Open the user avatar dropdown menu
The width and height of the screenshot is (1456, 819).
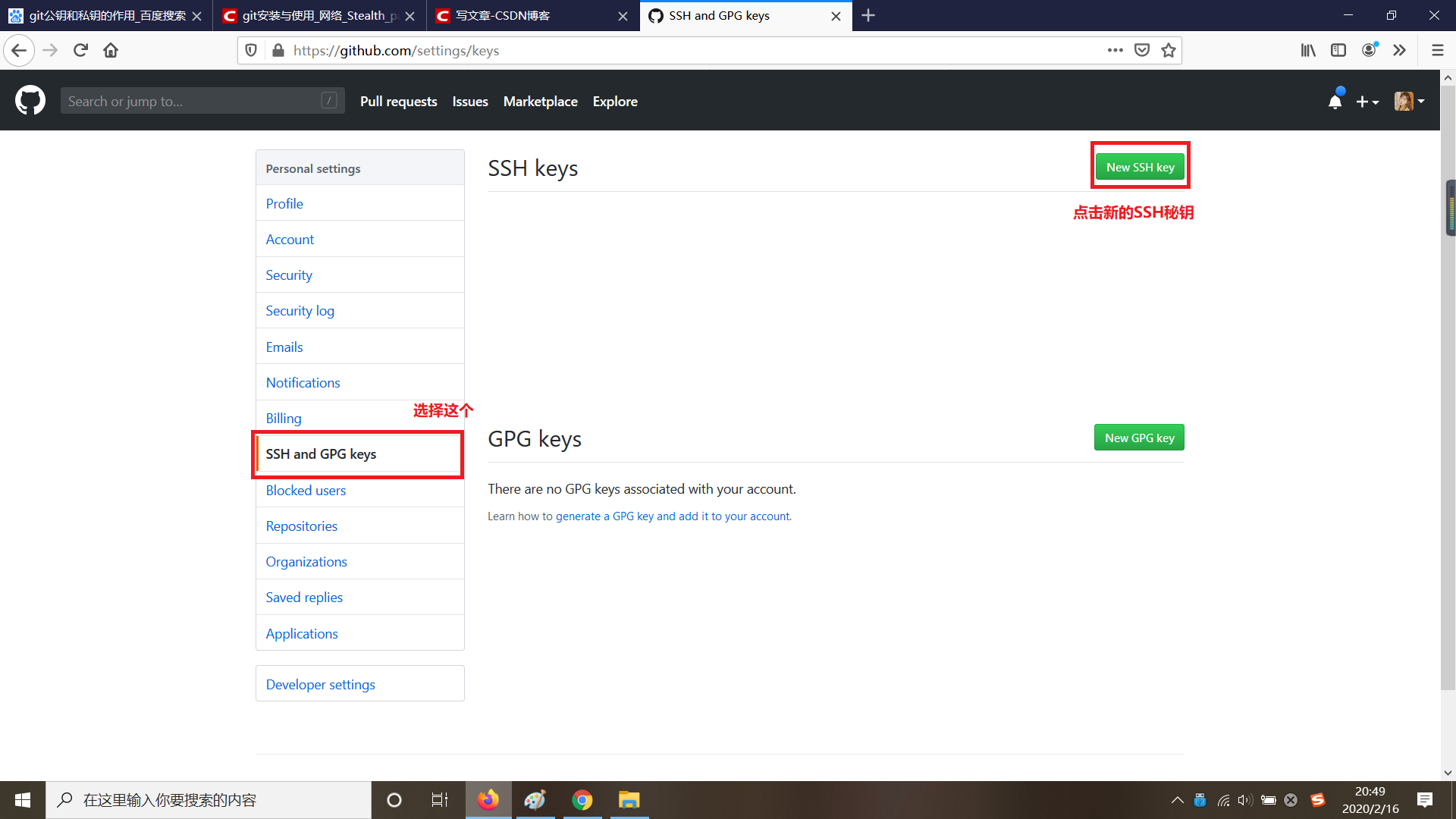1410,102
